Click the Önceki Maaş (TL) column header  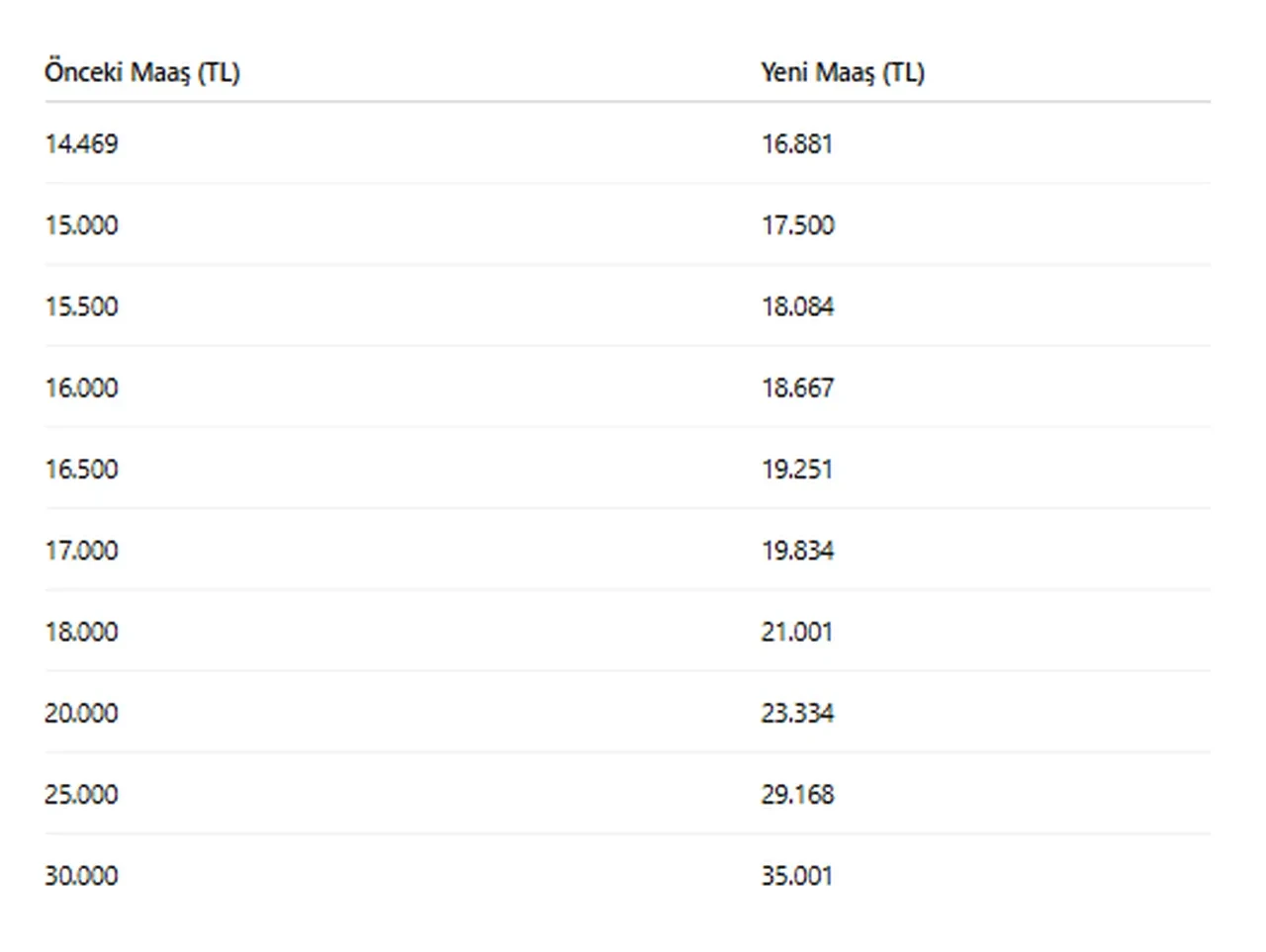click(142, 72)
